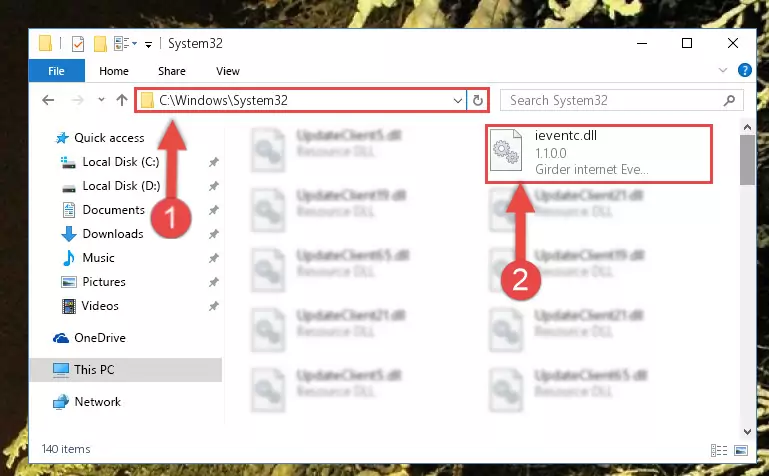
Task: Click the Girder internet Eve... description
Action: coord(591,170)
